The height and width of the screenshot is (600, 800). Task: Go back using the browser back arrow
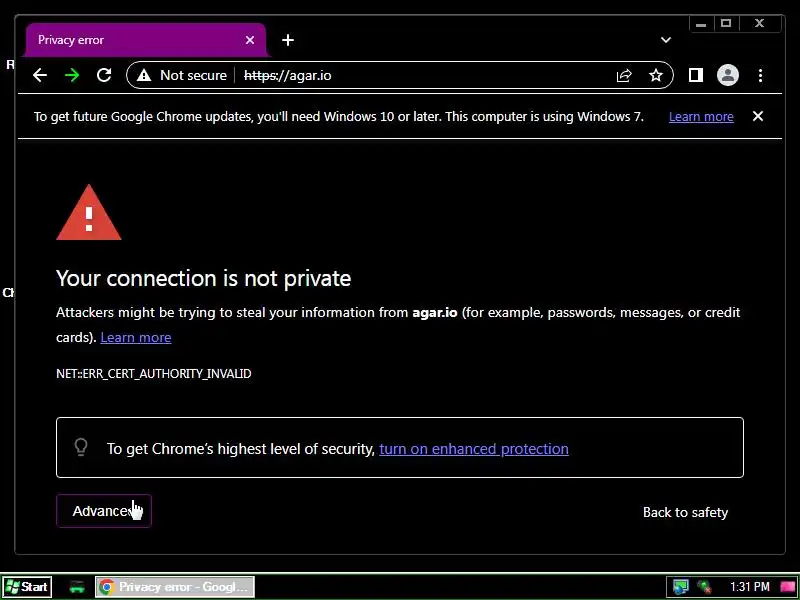pyautogui.click(x=40, y=76)
